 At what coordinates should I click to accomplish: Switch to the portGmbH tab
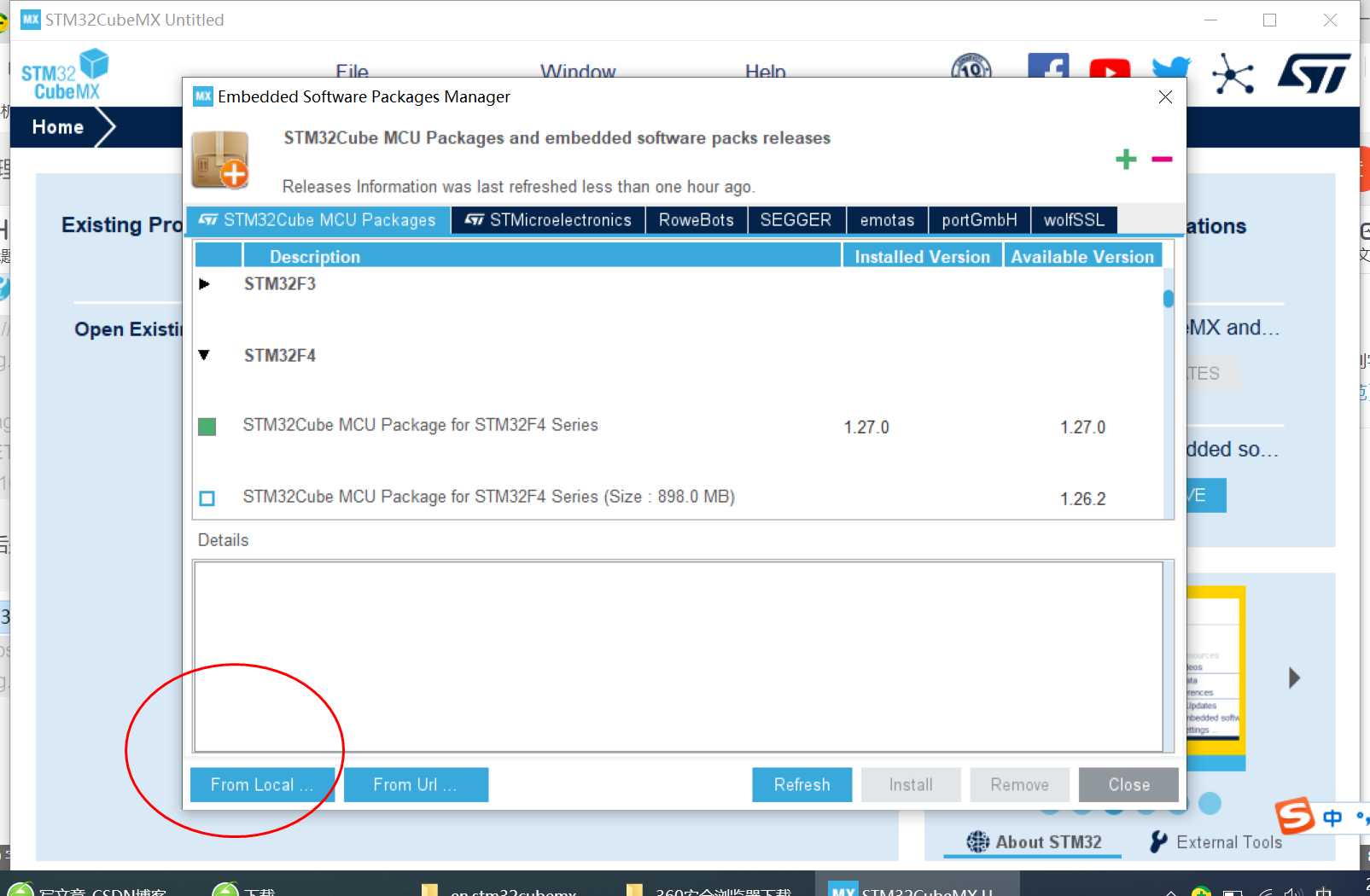979,220
